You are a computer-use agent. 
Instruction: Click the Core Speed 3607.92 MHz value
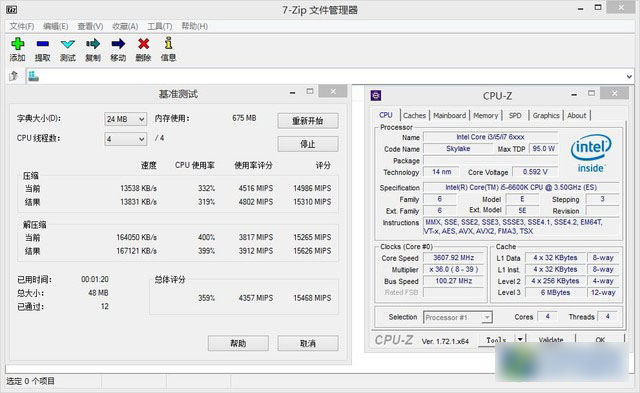[x=453, y=258]
